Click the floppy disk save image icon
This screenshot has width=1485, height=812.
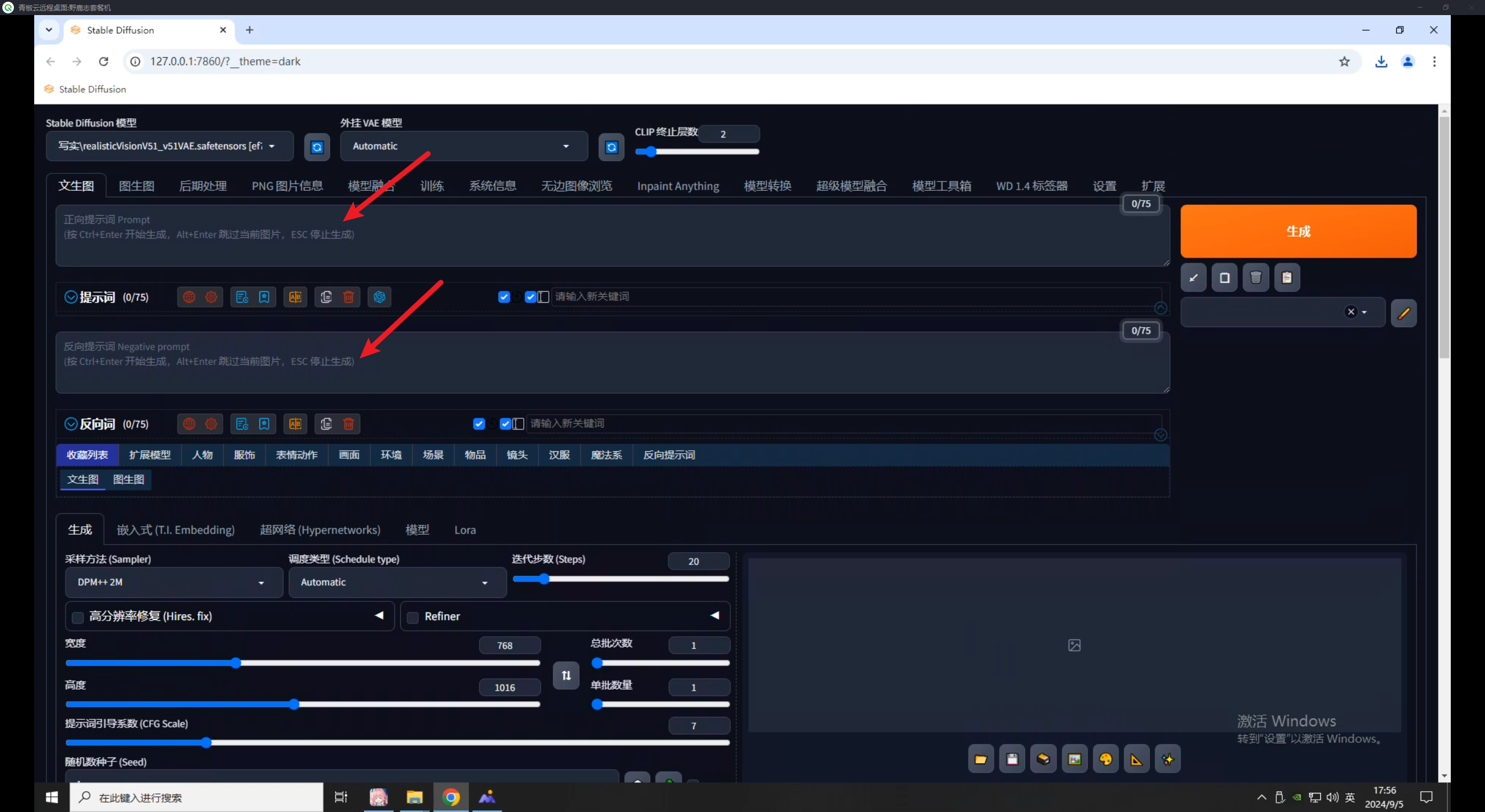pos(1012,759)
